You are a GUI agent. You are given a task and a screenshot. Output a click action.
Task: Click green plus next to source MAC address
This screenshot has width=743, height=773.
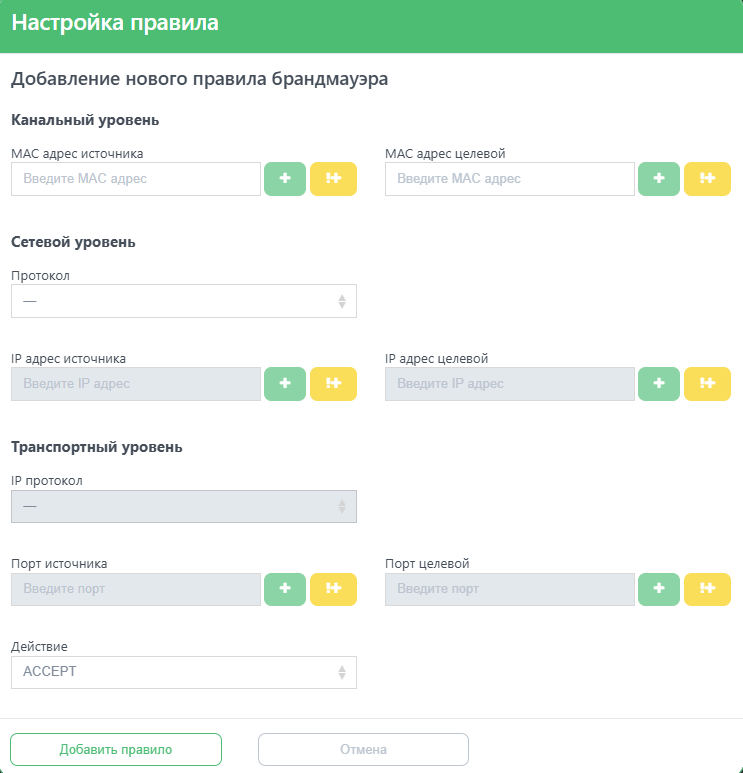click(285, 179)
